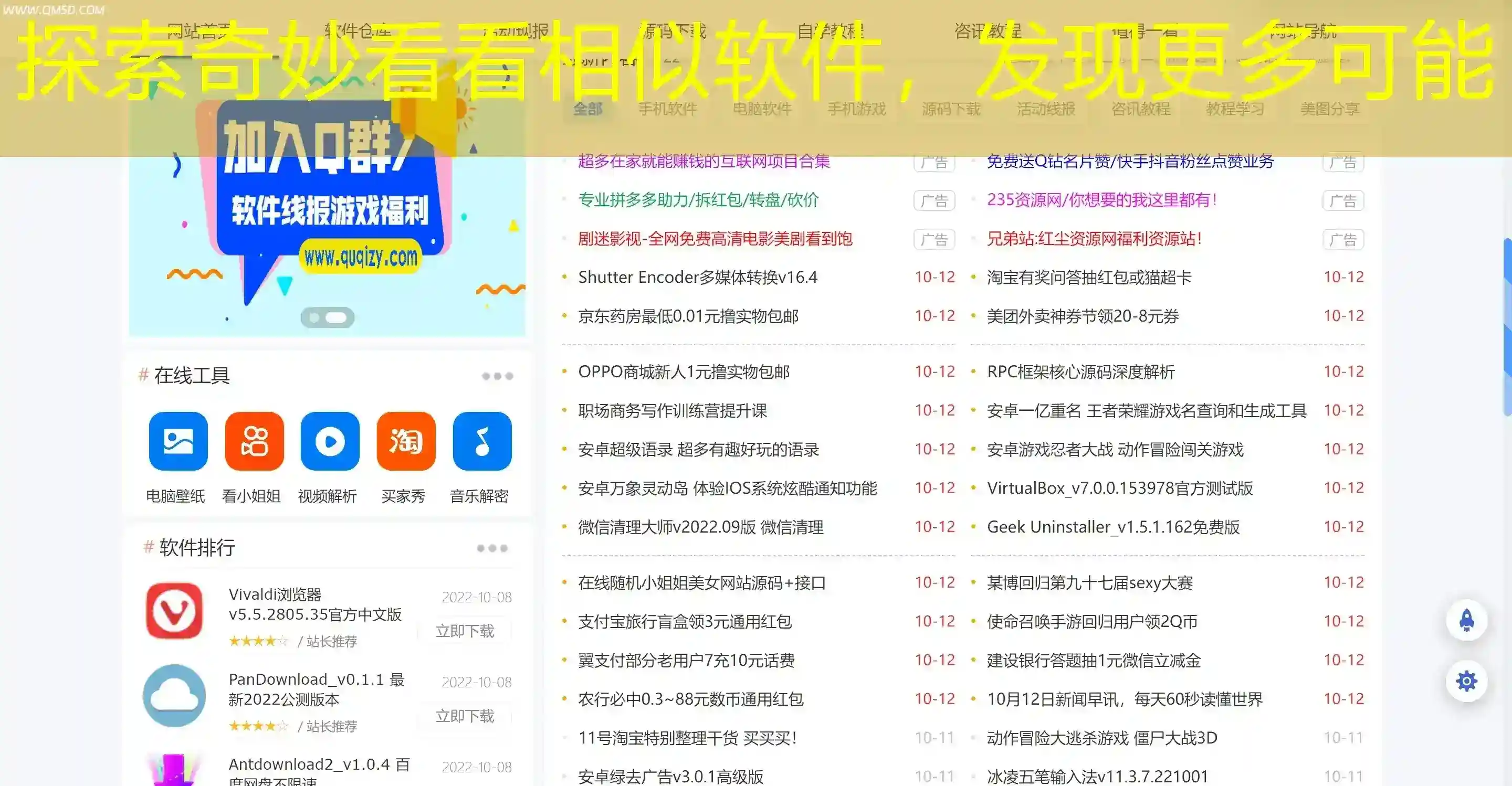Click the PanDownload cloud app icon
The width and height of the screenshot is (1512, 786).
point(174,696)
